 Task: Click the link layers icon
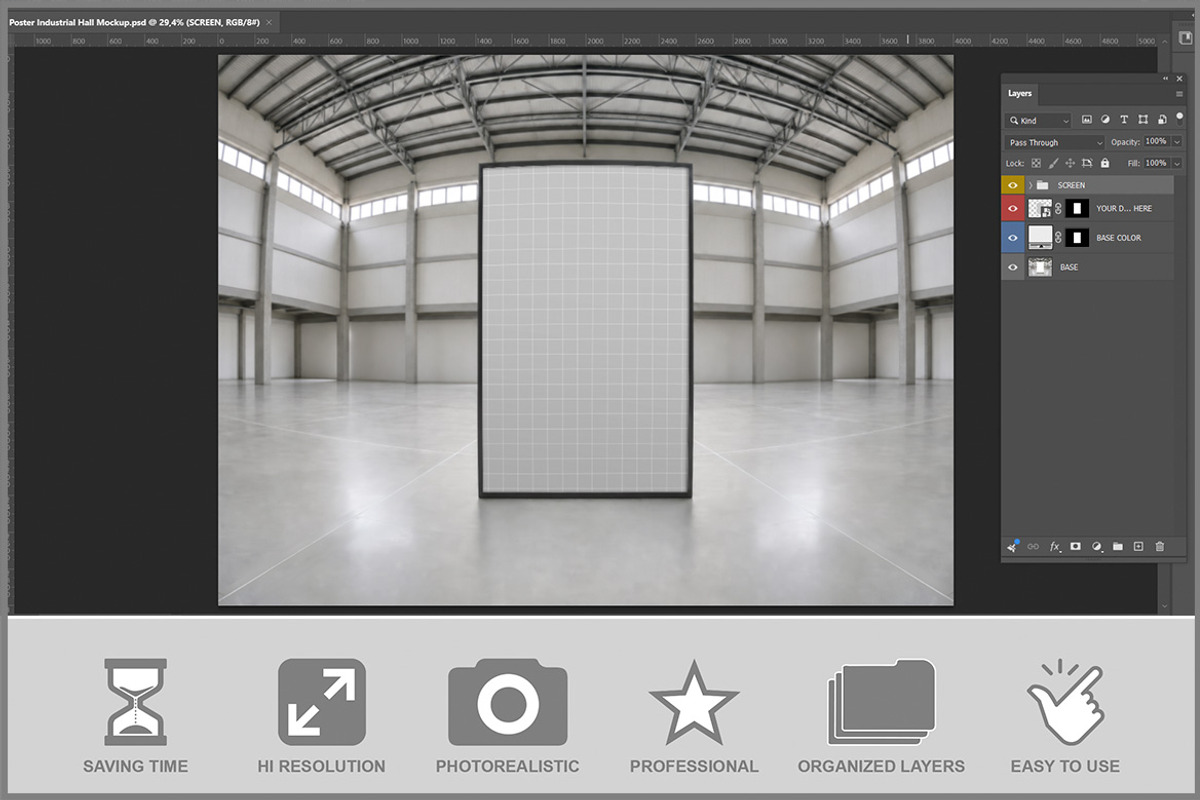pyautogui.click(x=1033, y=547)
